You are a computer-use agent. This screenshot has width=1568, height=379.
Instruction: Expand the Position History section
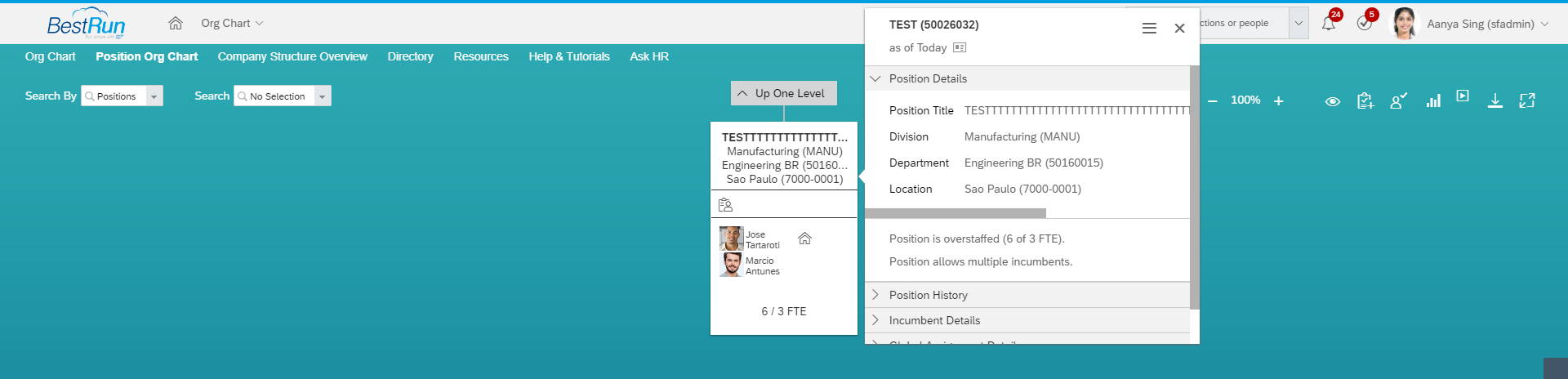point(1027,295)
